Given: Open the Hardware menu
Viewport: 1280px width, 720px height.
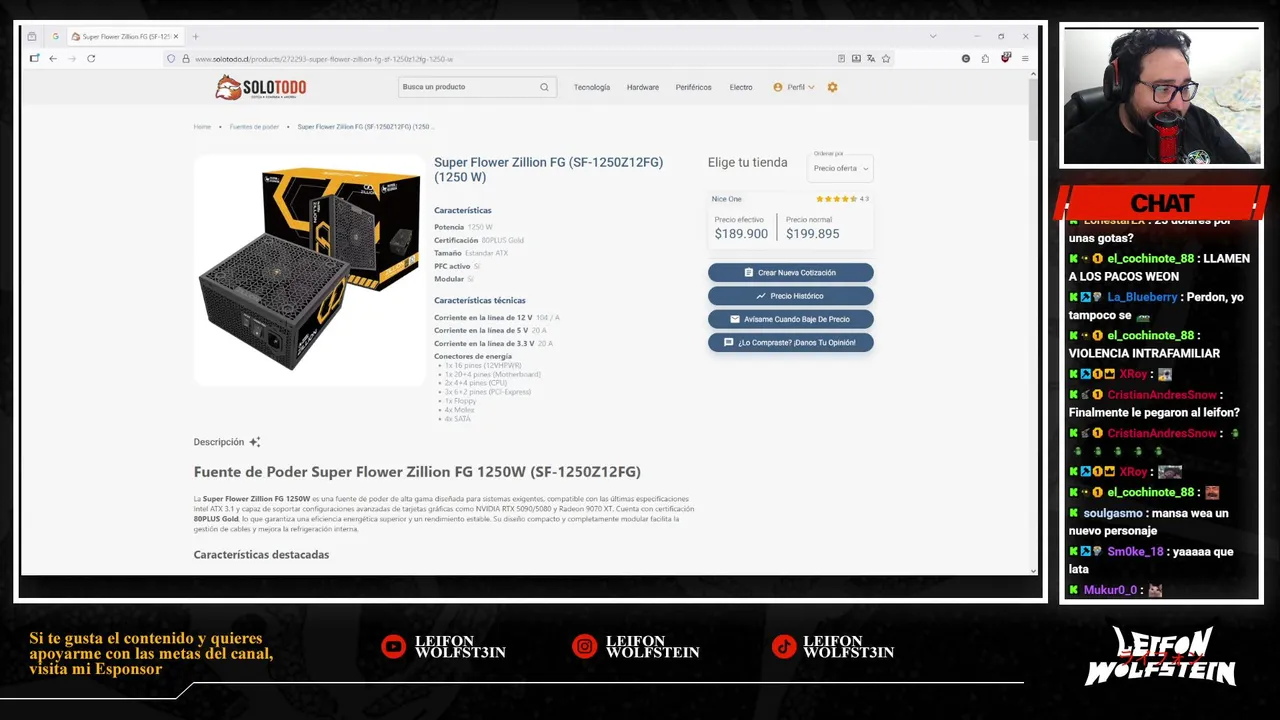Looking at the screenshot, I should point(643,87).
